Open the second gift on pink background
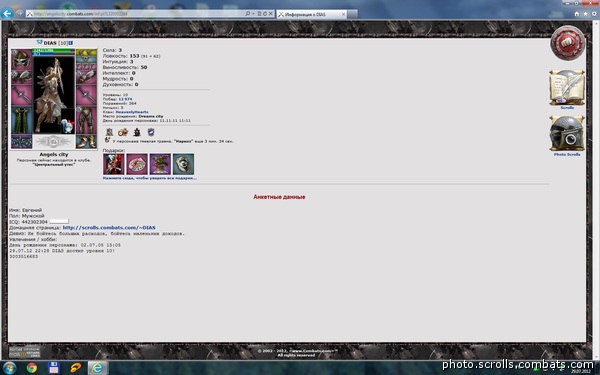Viewport: 600px width, 375px height. tap(137, 164)
